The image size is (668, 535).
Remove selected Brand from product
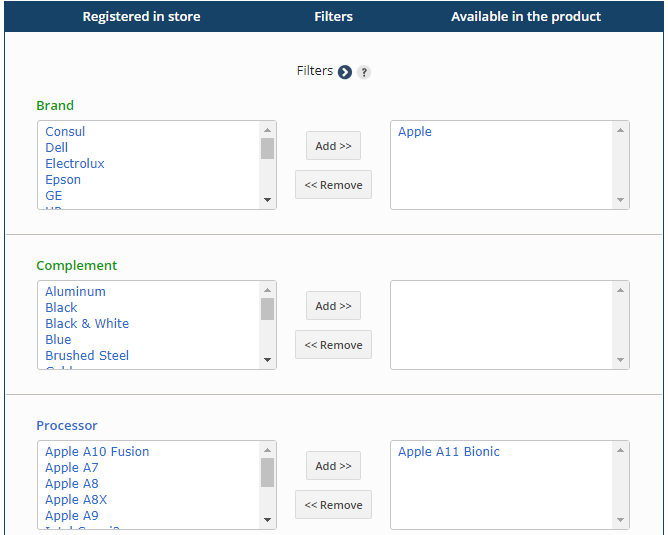click(333, 185)
